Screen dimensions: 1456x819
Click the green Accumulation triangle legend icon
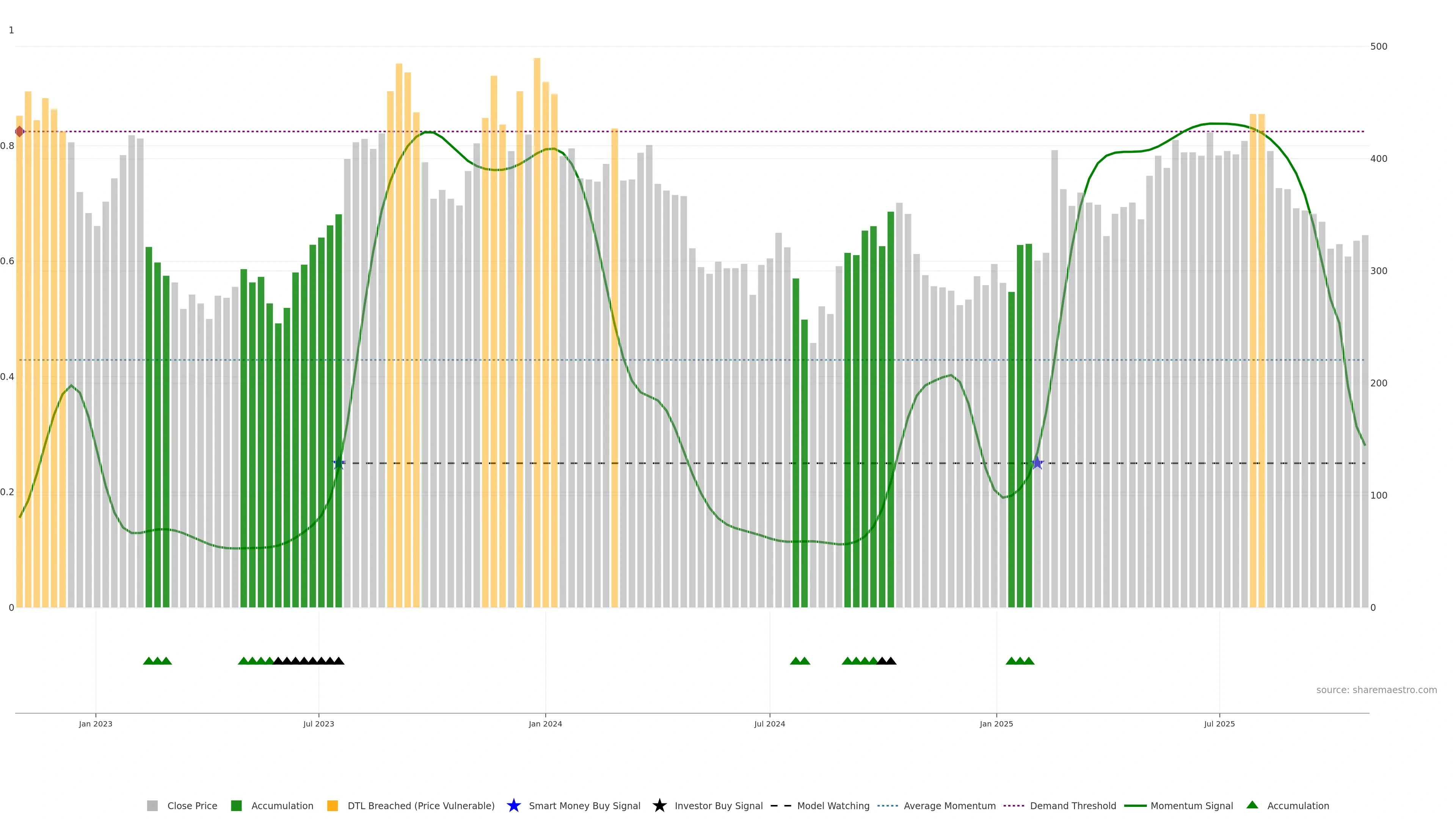pos(1252,805)
